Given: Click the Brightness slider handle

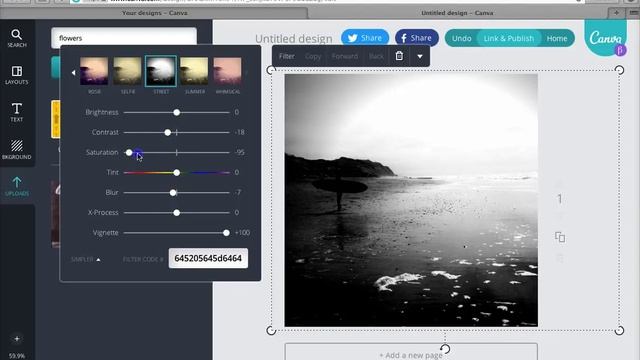Looking at the screenshot, I should [x=176, y=112].
